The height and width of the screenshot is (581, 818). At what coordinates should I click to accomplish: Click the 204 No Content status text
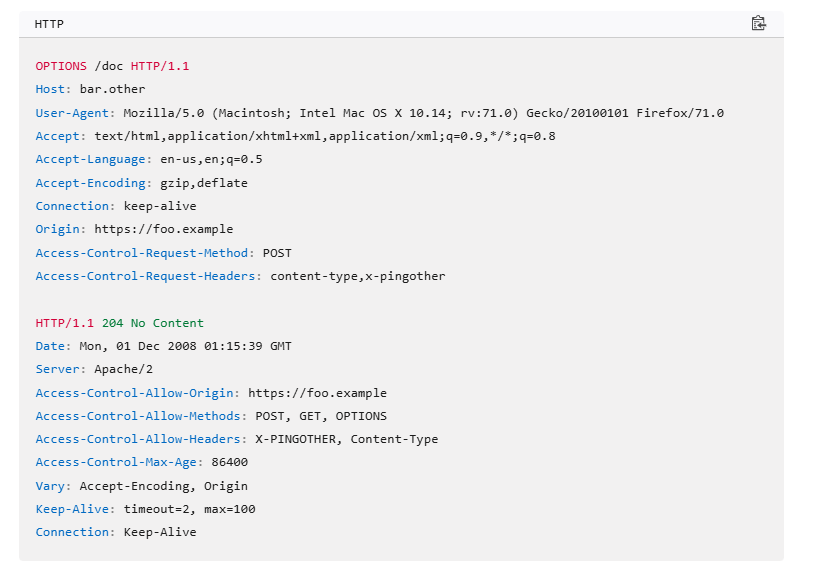[152, 323]
